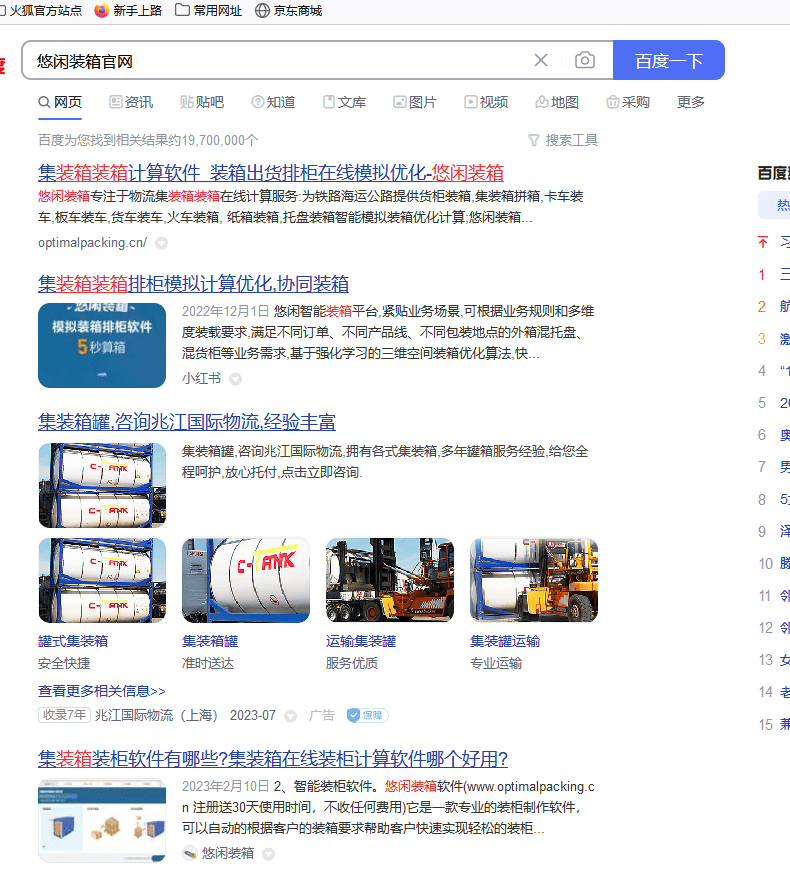This screenshot has width=790, height=878.
Task: Click hot search rank 10 entry
Action: (x=785, y=563)
